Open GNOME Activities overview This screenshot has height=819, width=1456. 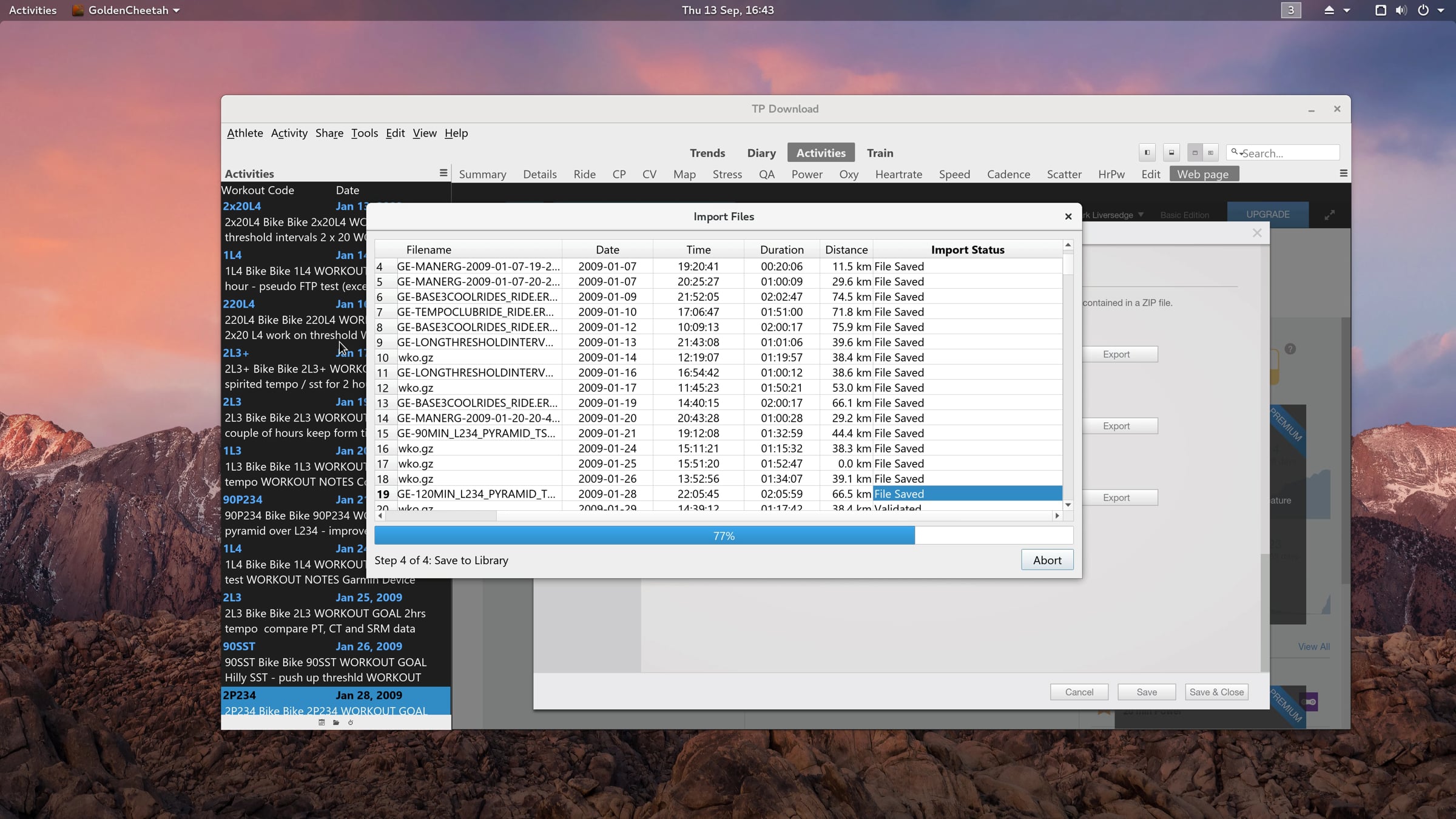coord(33,10)
